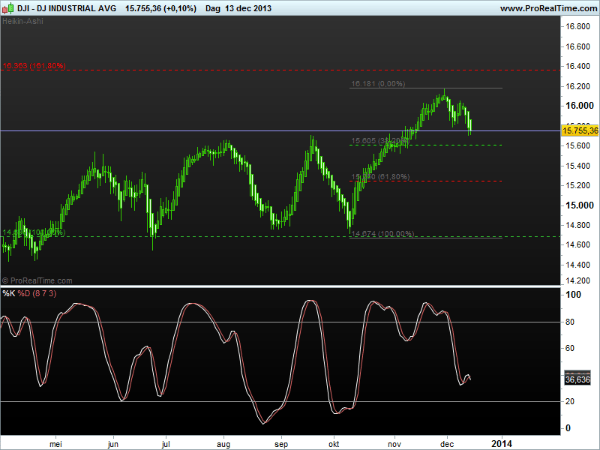Image resolution: width=600 pixels, height=450 pixels.
Task: Click the 20 level on the stochastic axis
Action: [570, 401]
